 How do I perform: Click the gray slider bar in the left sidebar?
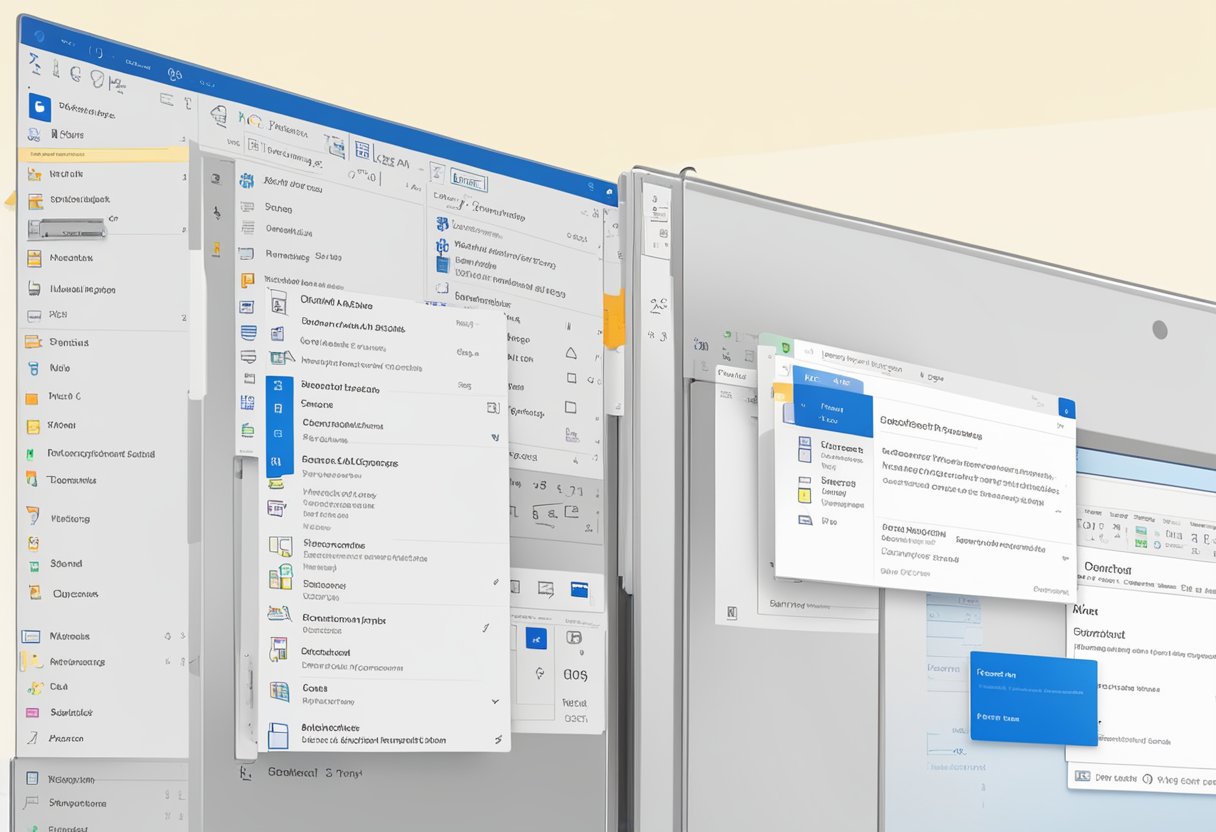[x=66, y=229]
